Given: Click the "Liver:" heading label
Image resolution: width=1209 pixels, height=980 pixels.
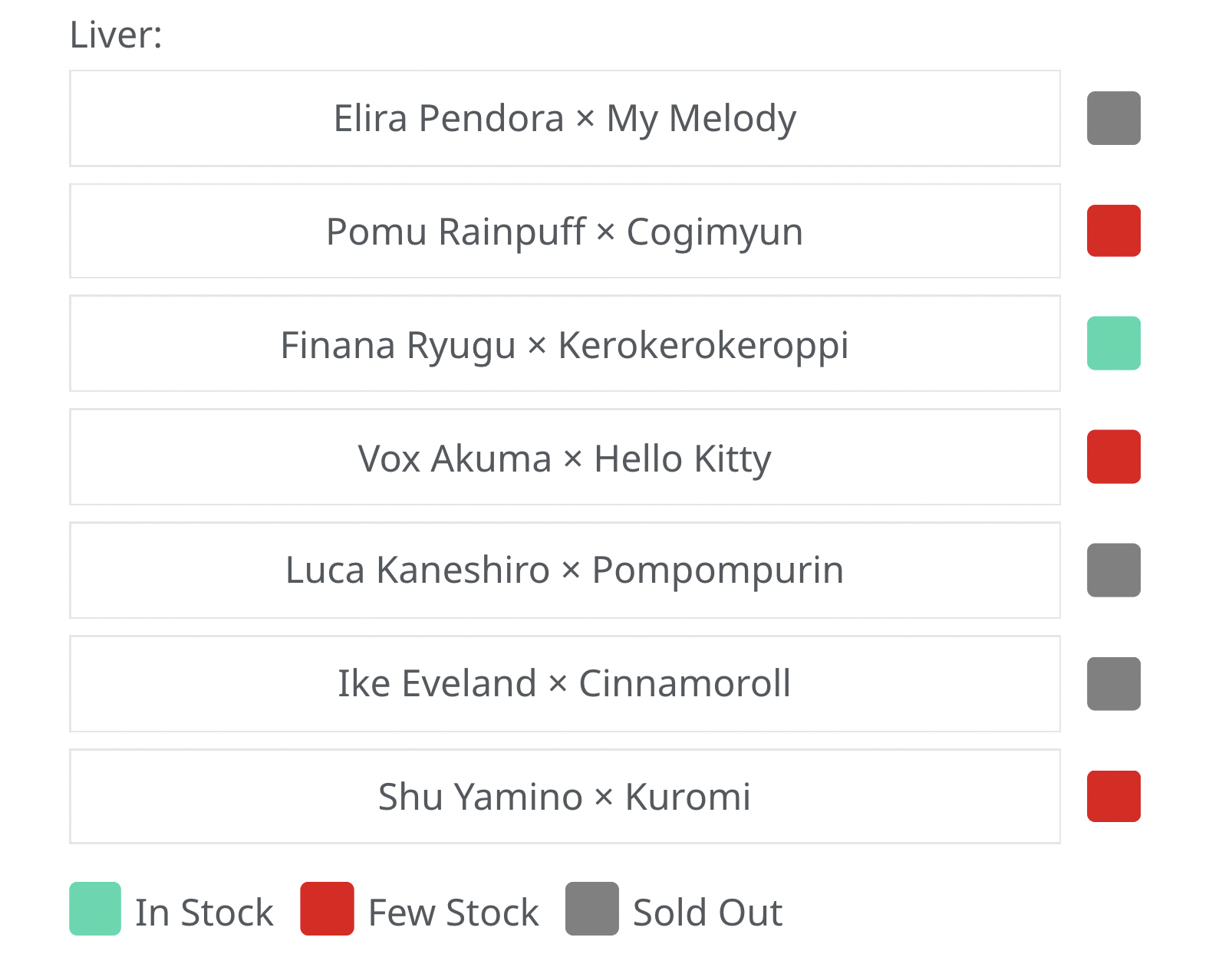Looking at the screenshot, I should [116, 35].
